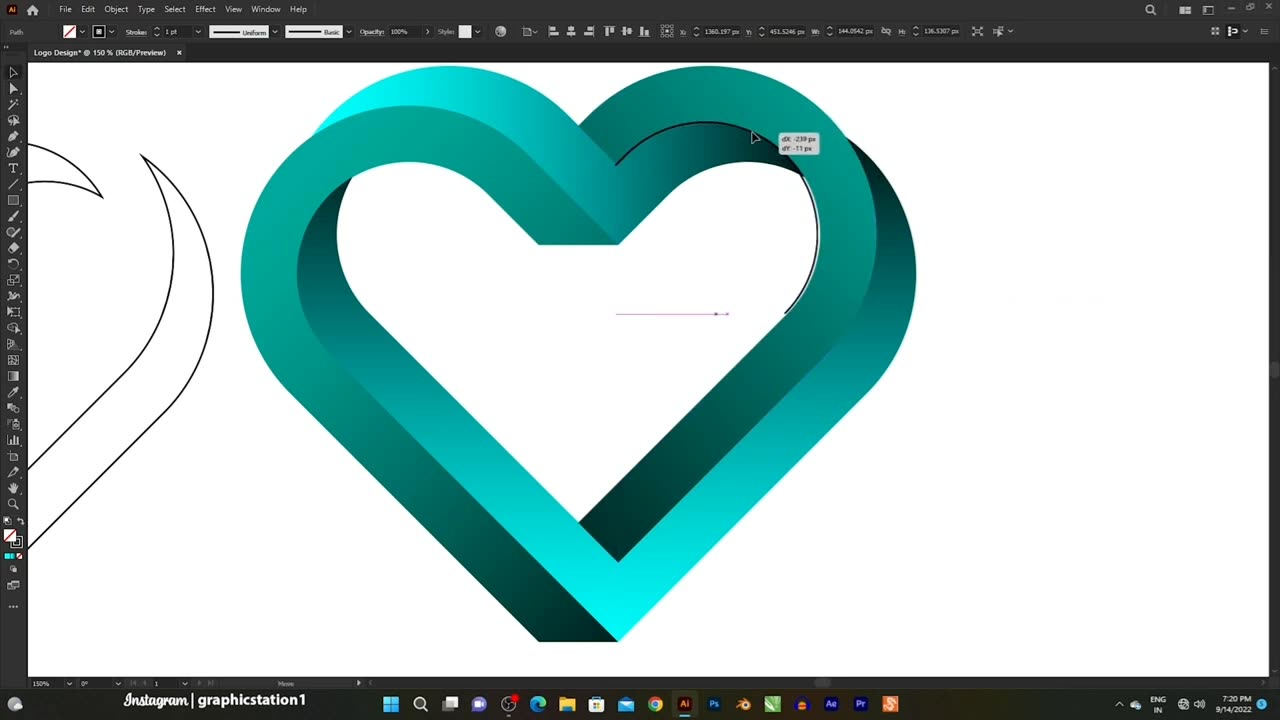Image resolution: width=1280 pixels, height=720 pixels.
Task: Click the Fill swatch in control bar
Action: (x=70, y=31)
